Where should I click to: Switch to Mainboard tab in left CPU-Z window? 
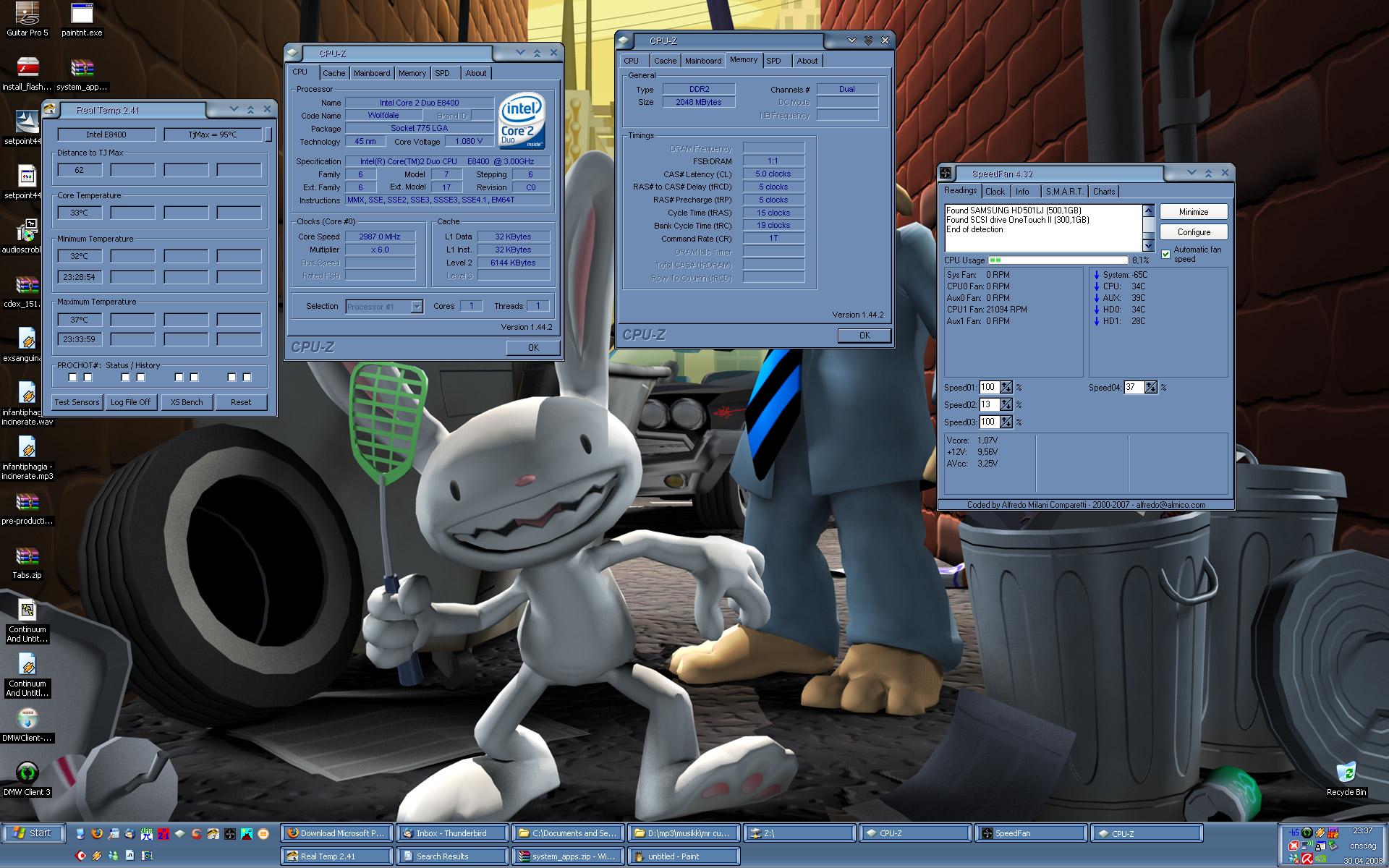[372, 73]
